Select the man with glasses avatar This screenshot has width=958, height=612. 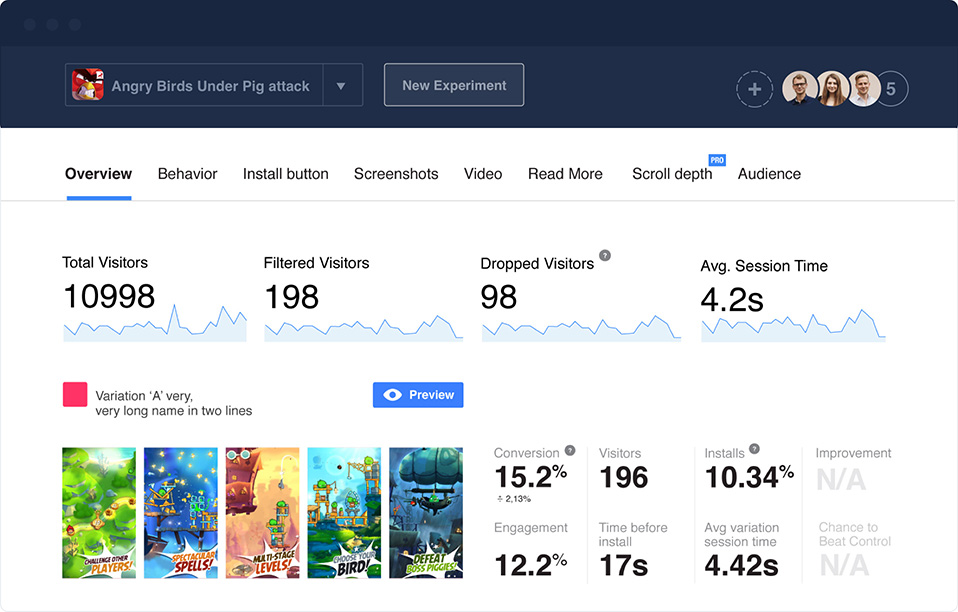coord(800,89)
